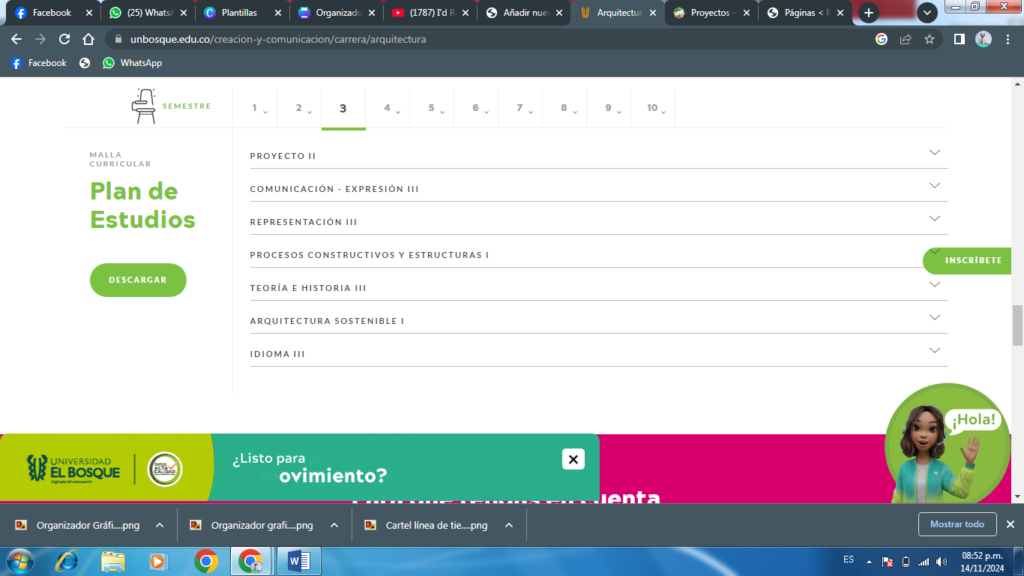
Task: Expand the PROYECTO II course row
Action: coord(934,153)
